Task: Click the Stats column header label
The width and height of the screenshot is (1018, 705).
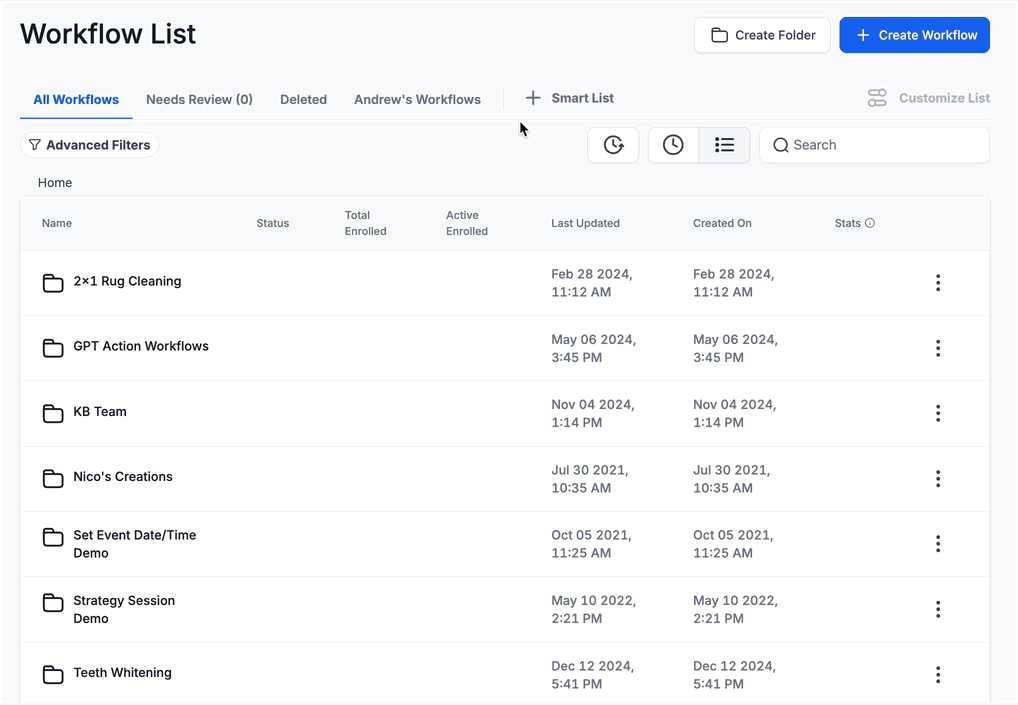Action: coord(847,223)
